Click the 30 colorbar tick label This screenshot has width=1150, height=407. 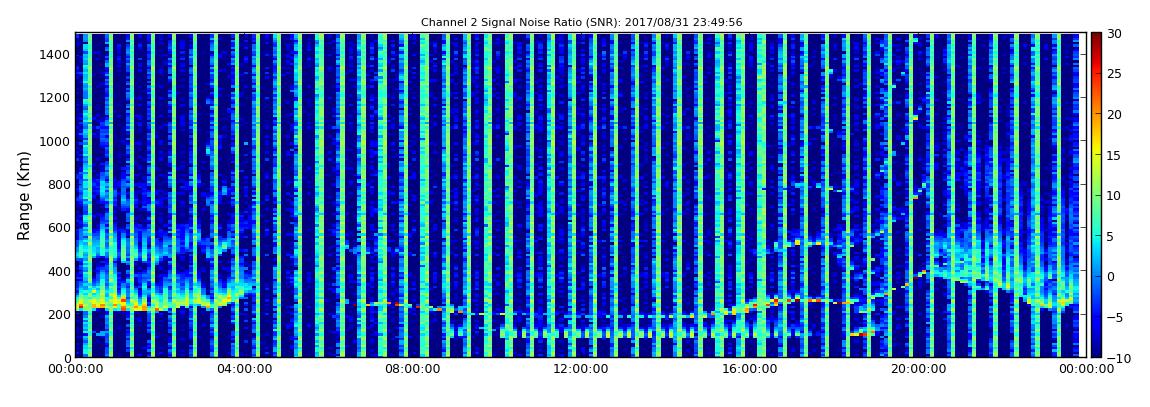coord(1114,33)
